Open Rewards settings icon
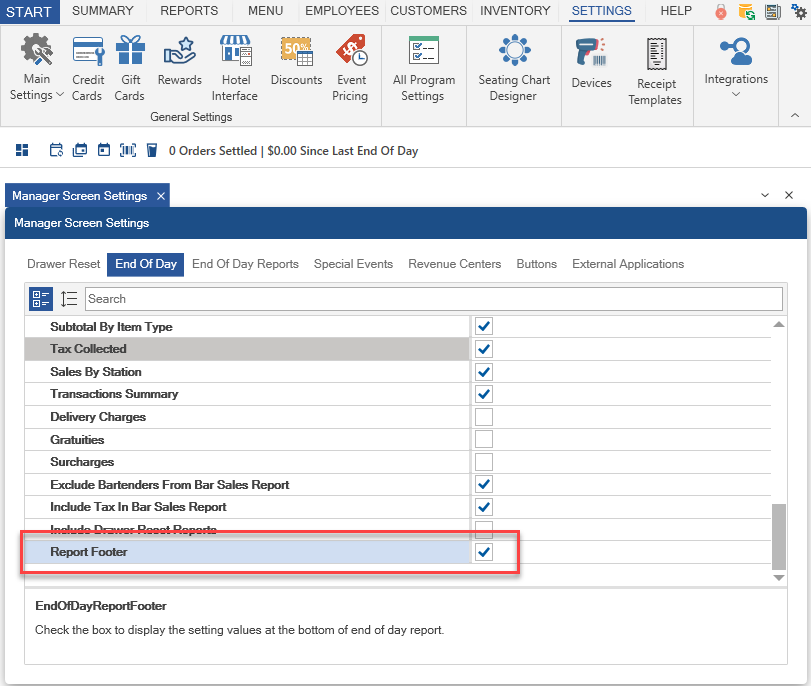Viewport: 811px width, 686px height. click(180, 60)
